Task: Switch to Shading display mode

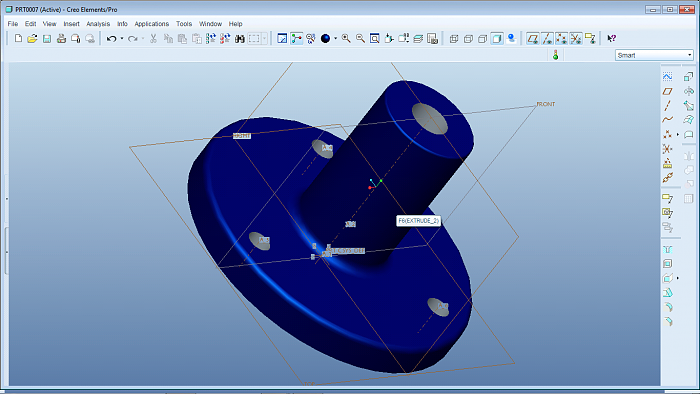Action: coord(497,39)
